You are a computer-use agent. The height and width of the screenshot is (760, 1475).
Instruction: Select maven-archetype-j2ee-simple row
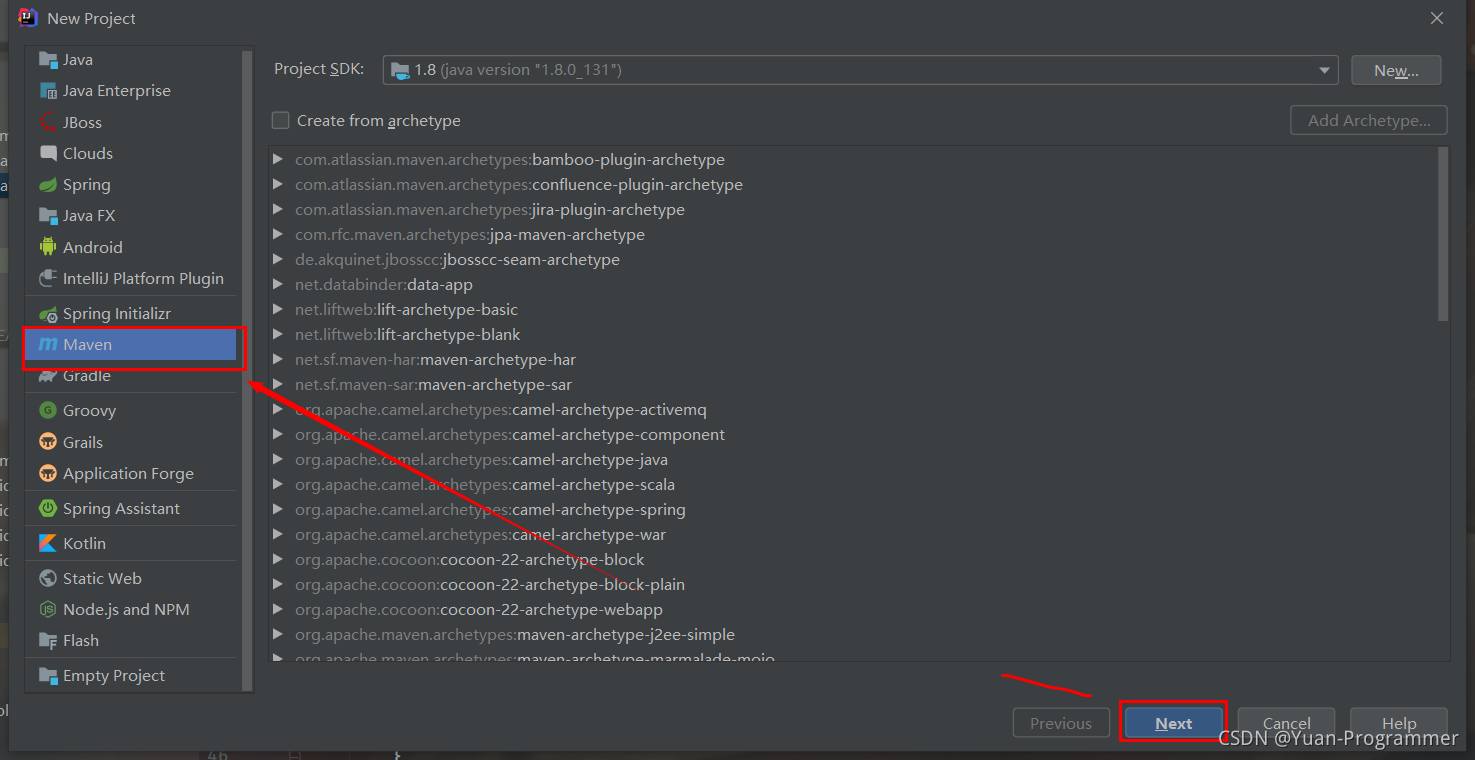(853, 634)
